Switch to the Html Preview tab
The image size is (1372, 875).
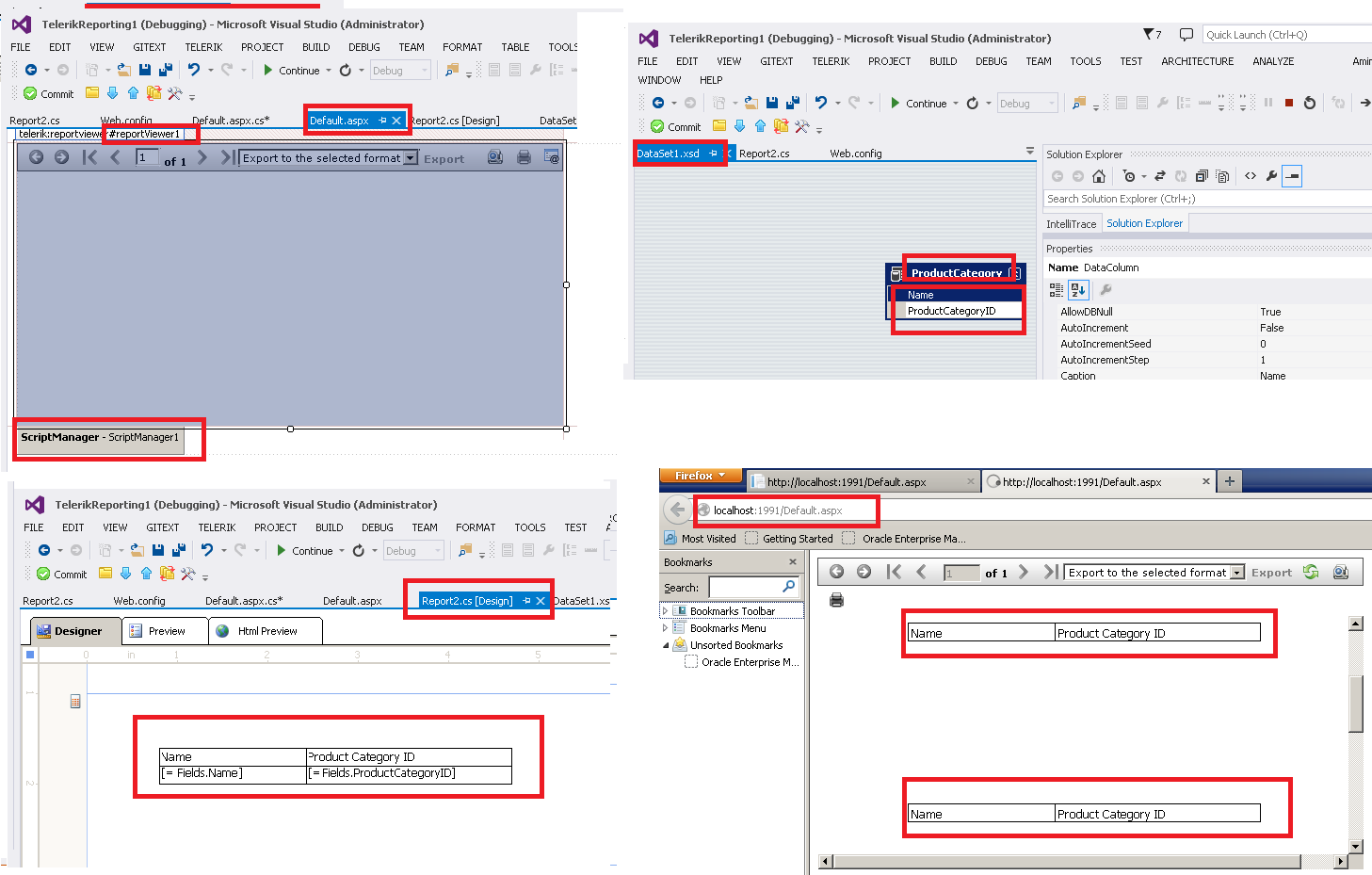266,631
